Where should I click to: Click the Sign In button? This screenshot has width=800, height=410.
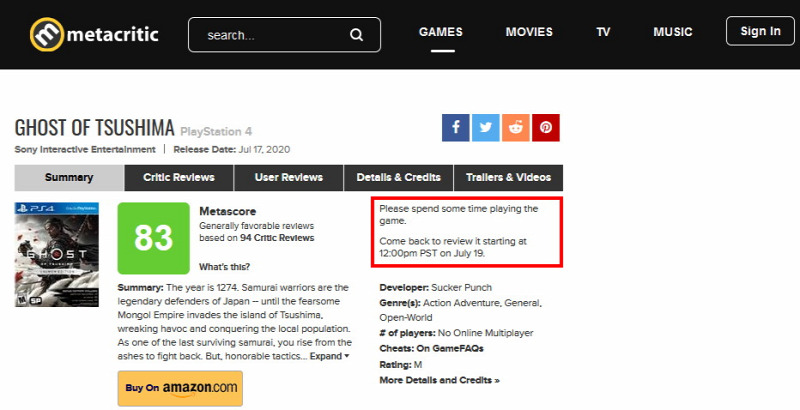[760, 31]
